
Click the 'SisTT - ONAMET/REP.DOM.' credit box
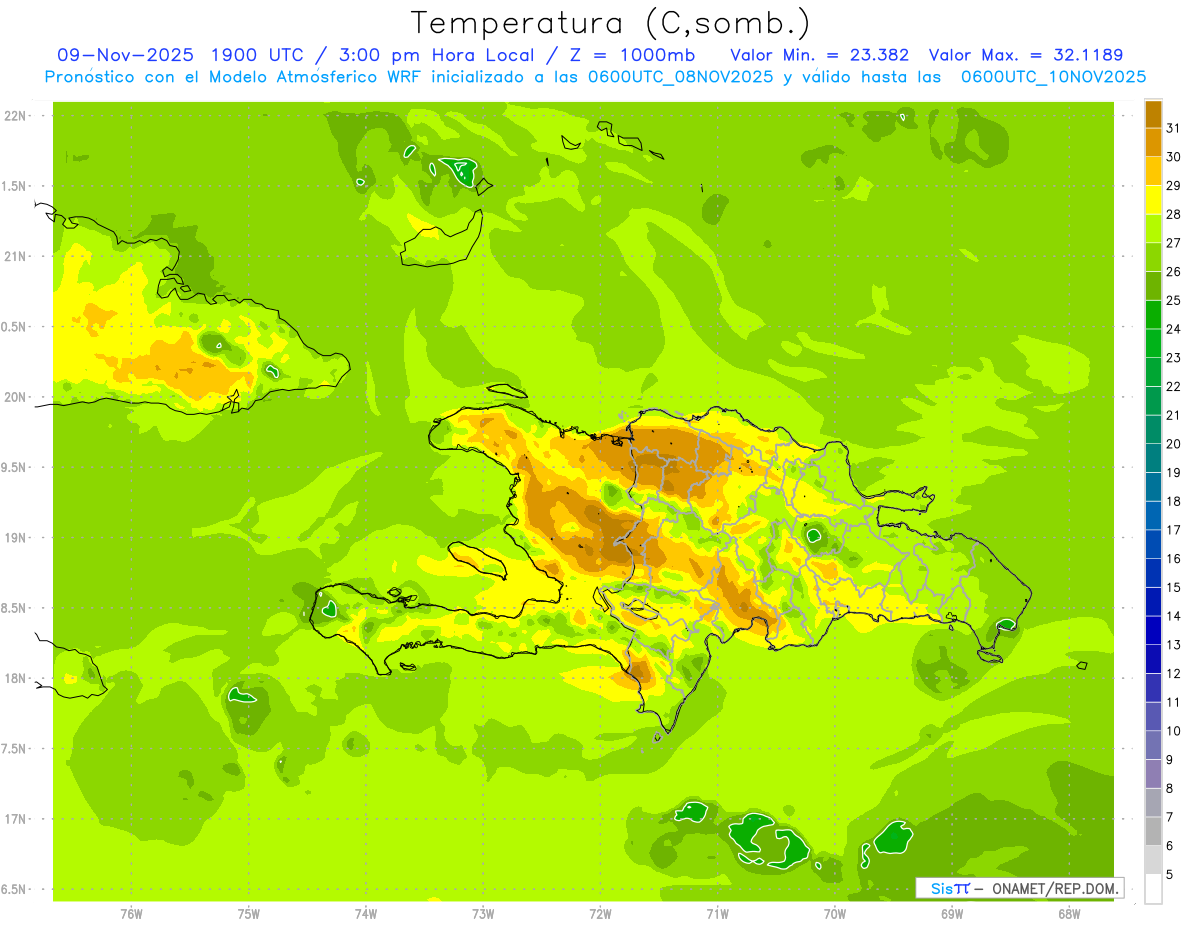(1019, 888)
